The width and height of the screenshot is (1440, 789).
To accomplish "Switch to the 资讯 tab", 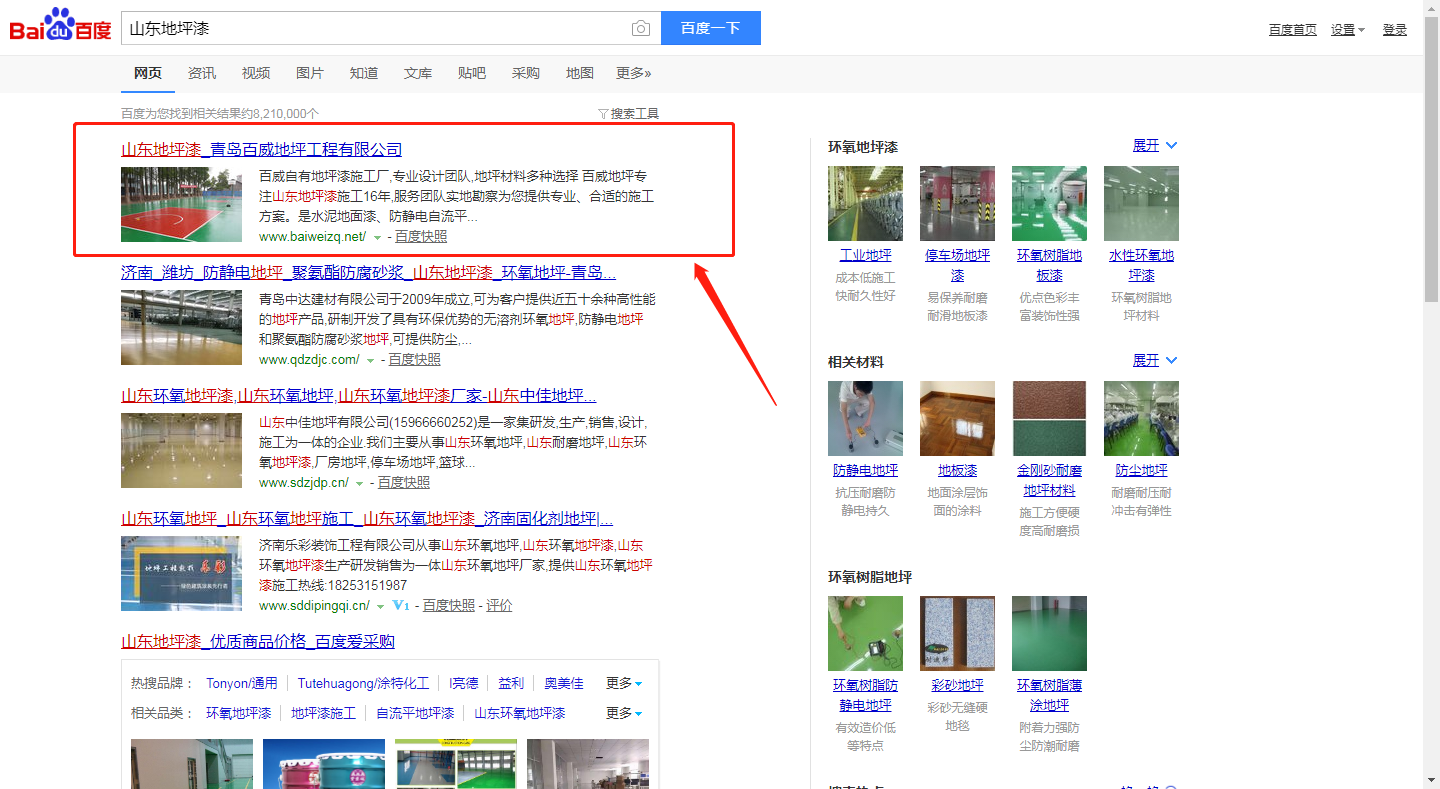I will tap(202, 73).
